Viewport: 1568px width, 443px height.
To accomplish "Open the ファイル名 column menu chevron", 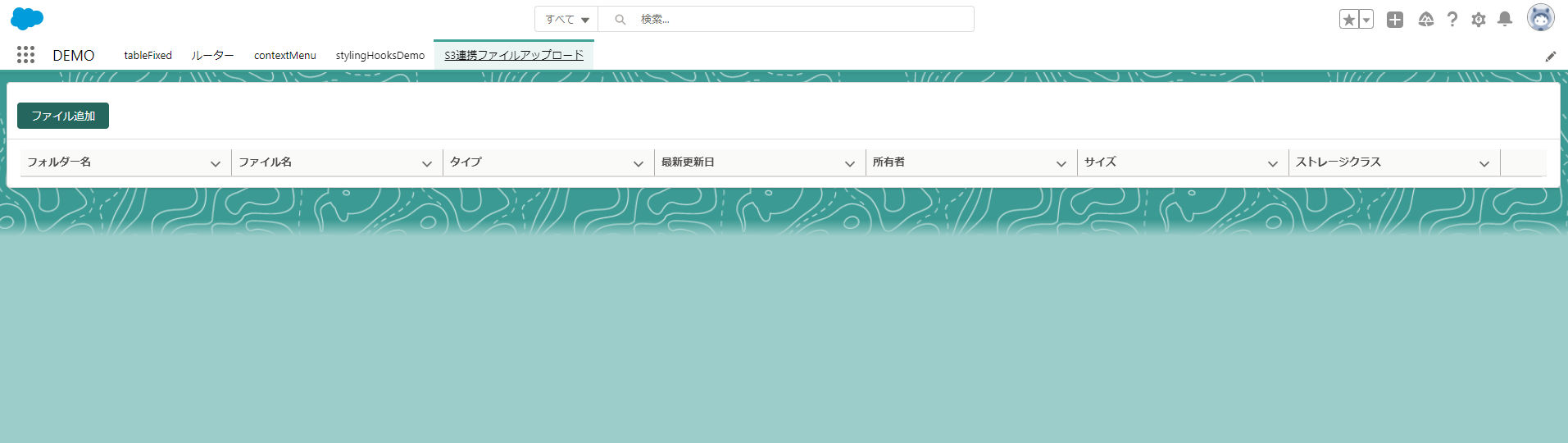I will (x=427, y=163).
